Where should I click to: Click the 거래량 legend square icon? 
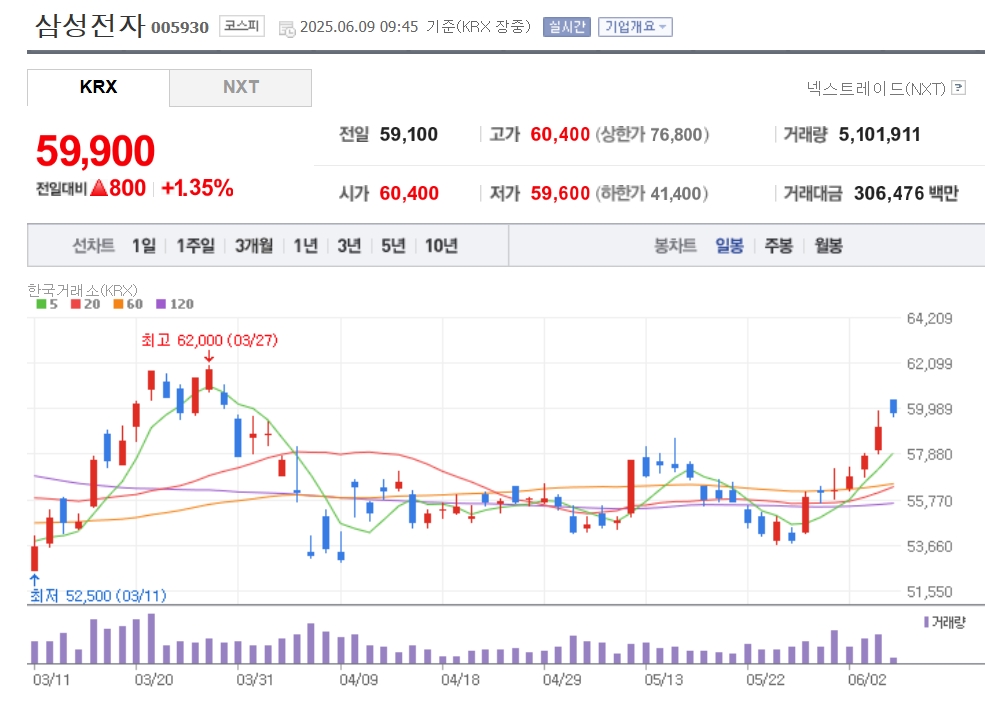926,622
